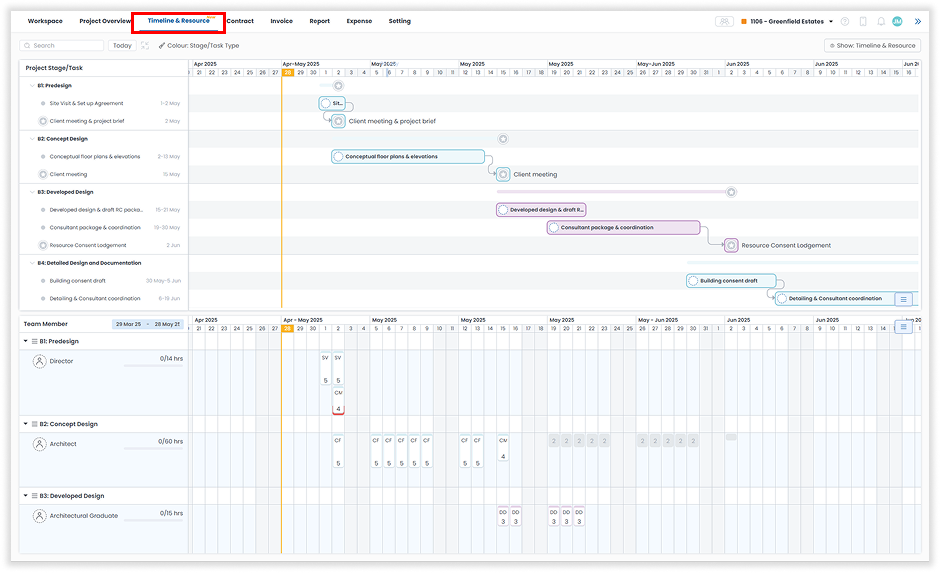The image size is (940, 573).
Task: Click the Architect 0/60 hrs progress bar
Action: click(x=153, y=448)
